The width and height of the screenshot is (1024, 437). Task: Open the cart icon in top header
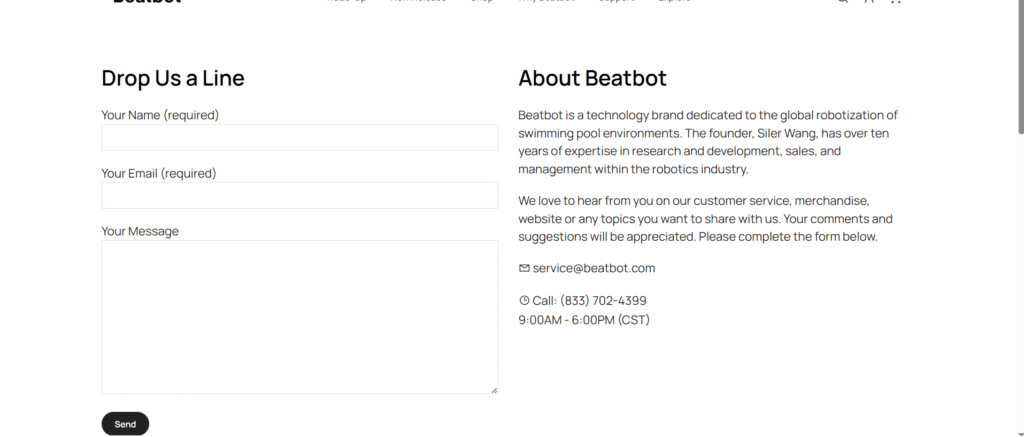895,2
